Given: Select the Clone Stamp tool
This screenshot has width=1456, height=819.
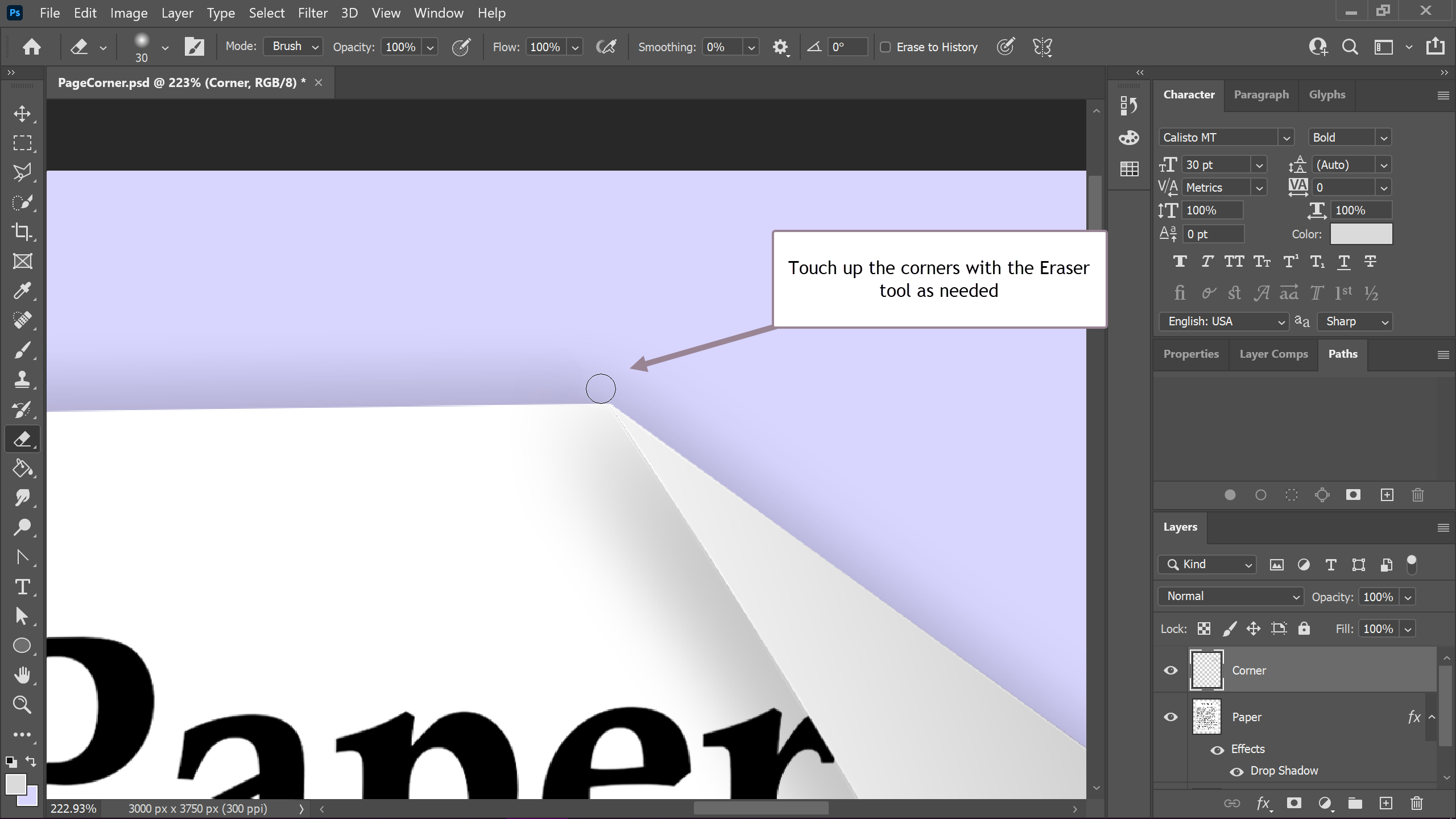Looking at the screenshot, I should tap(23, 379).
